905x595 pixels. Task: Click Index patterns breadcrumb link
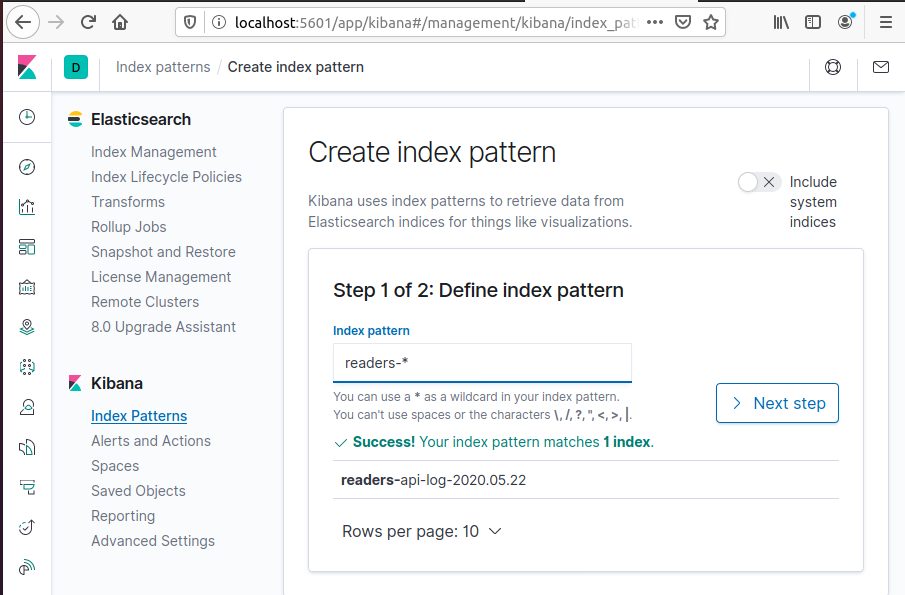(x=163, y=67)
